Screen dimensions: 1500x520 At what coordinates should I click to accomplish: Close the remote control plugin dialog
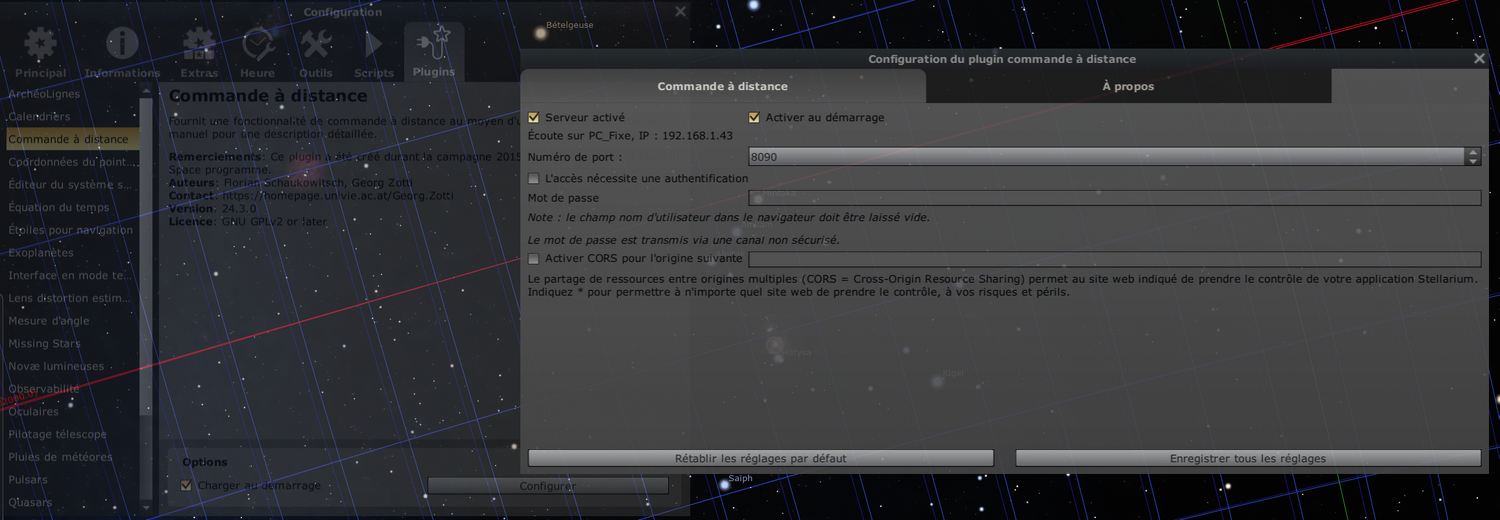coord(1480,59)
